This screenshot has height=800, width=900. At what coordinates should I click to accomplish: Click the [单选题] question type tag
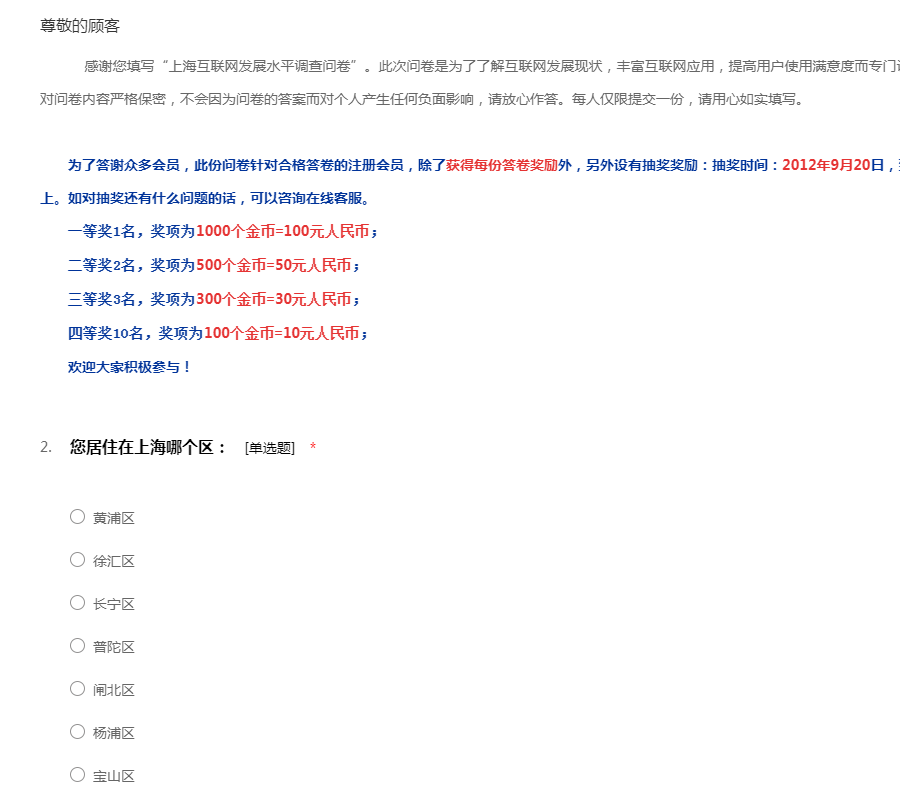tap(269, 448)
